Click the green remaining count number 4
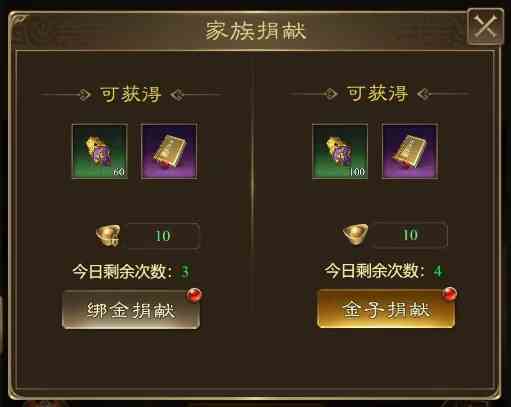 [x=438, y=271]
